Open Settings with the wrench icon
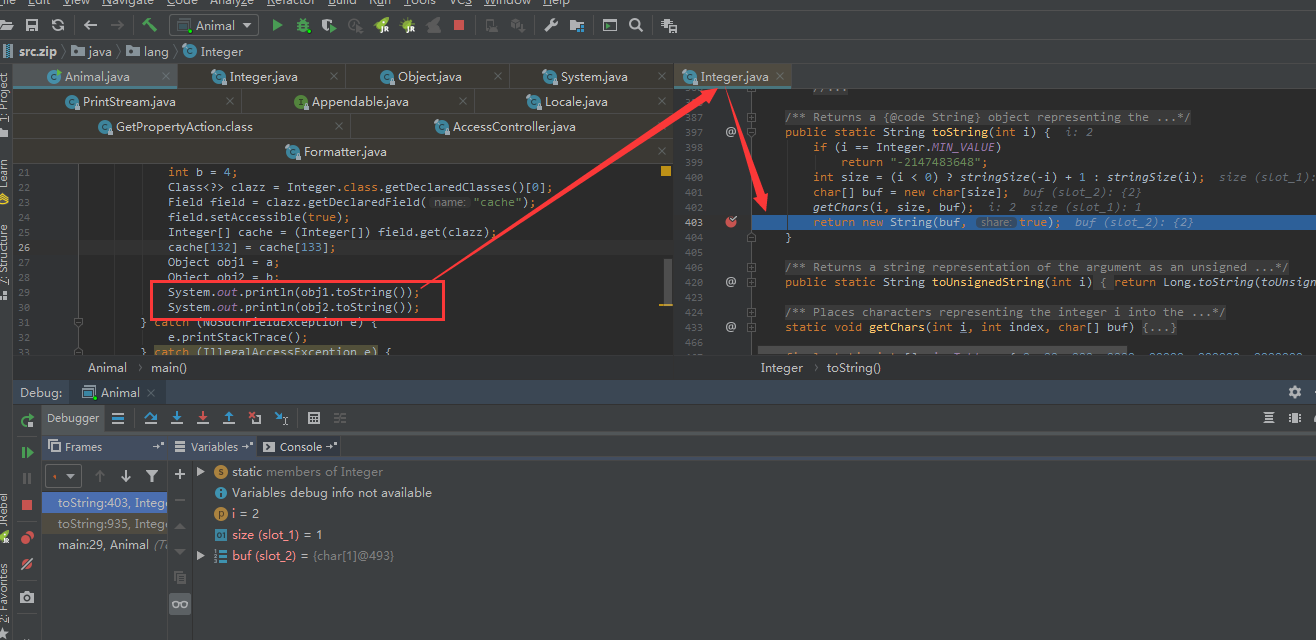The image size is (1316, 640). (x=551, y=25)
